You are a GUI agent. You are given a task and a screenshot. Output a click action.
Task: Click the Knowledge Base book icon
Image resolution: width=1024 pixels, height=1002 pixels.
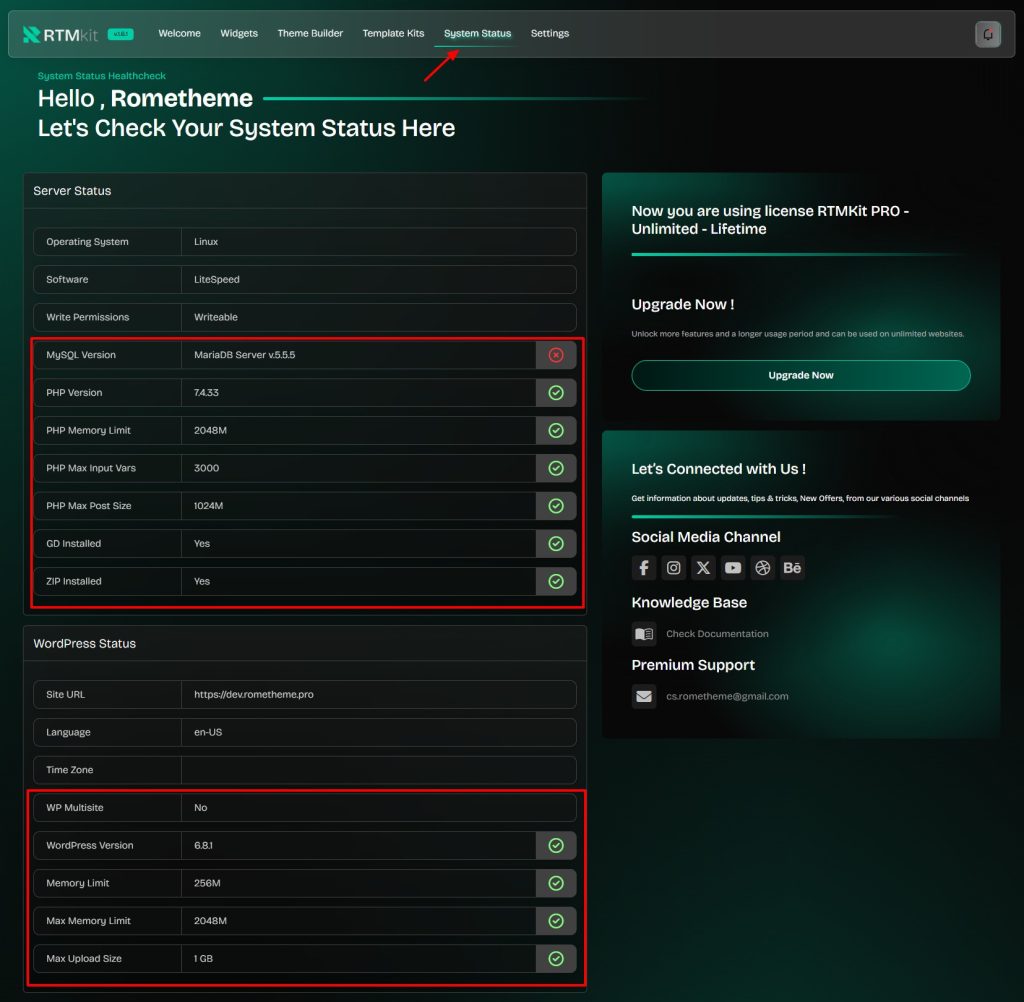(644, 634)
